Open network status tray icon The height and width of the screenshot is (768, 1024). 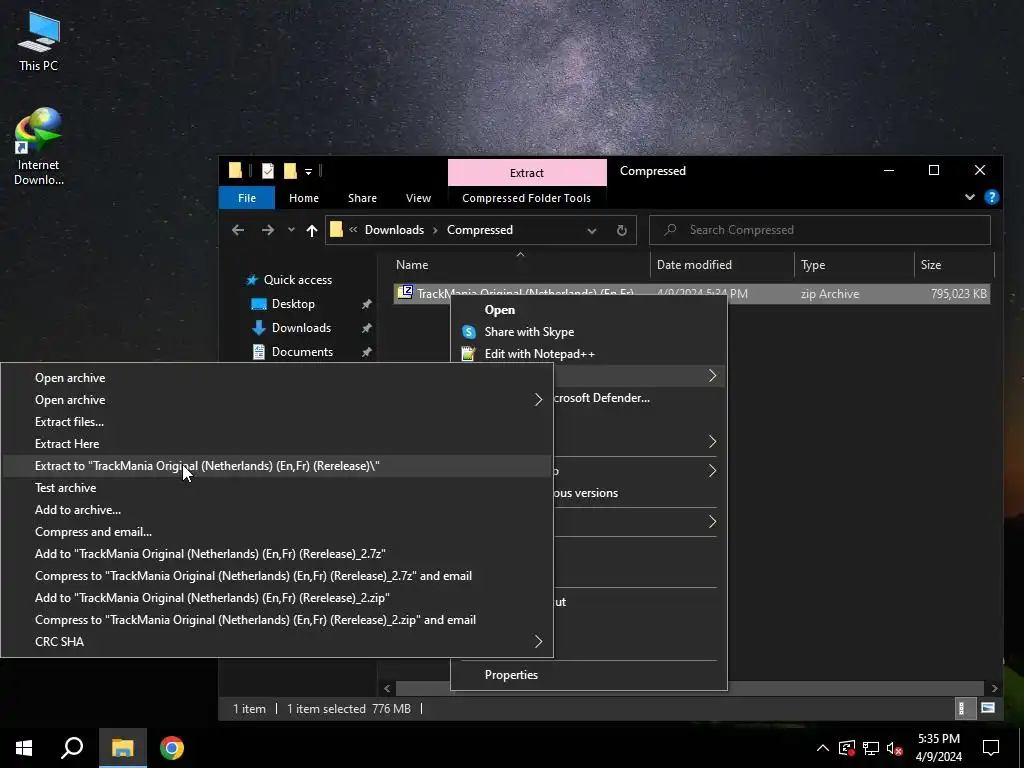[x=871, y=748]
